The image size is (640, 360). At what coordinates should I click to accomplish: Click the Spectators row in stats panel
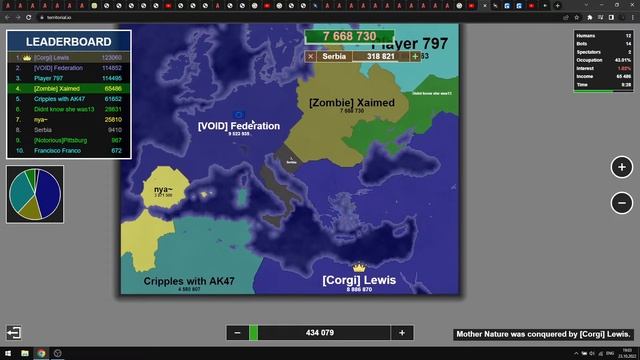[603, 52]
